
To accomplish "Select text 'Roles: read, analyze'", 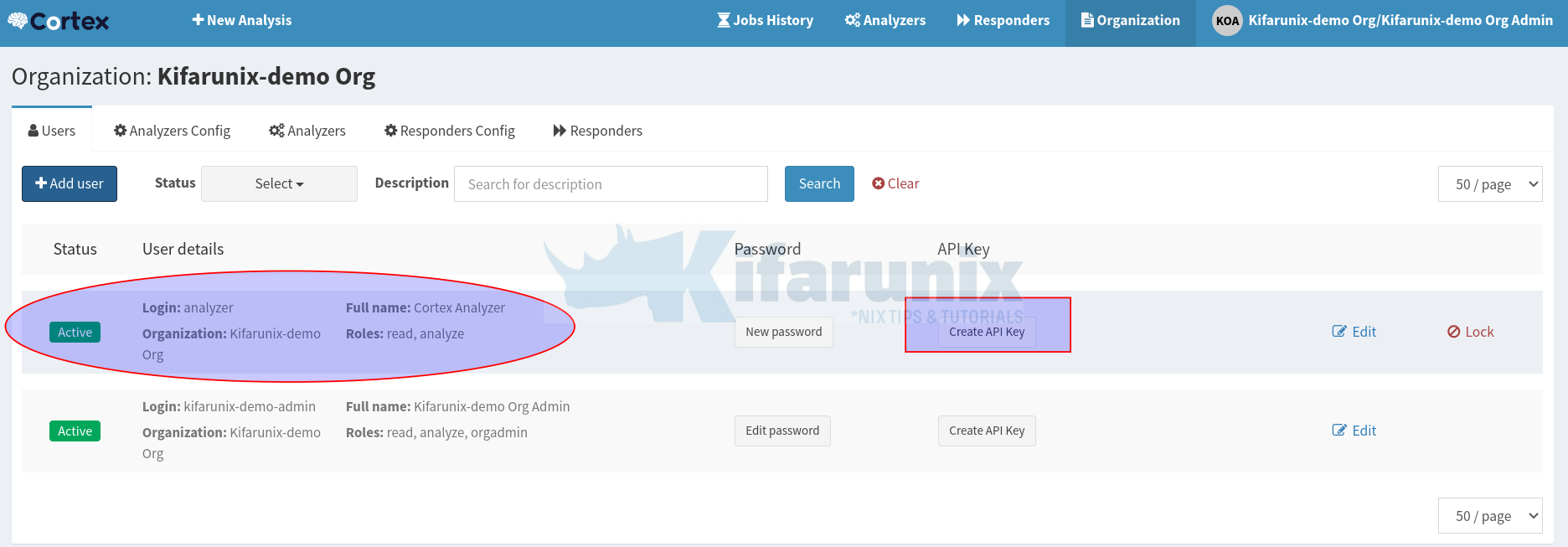I will point(405,333).
